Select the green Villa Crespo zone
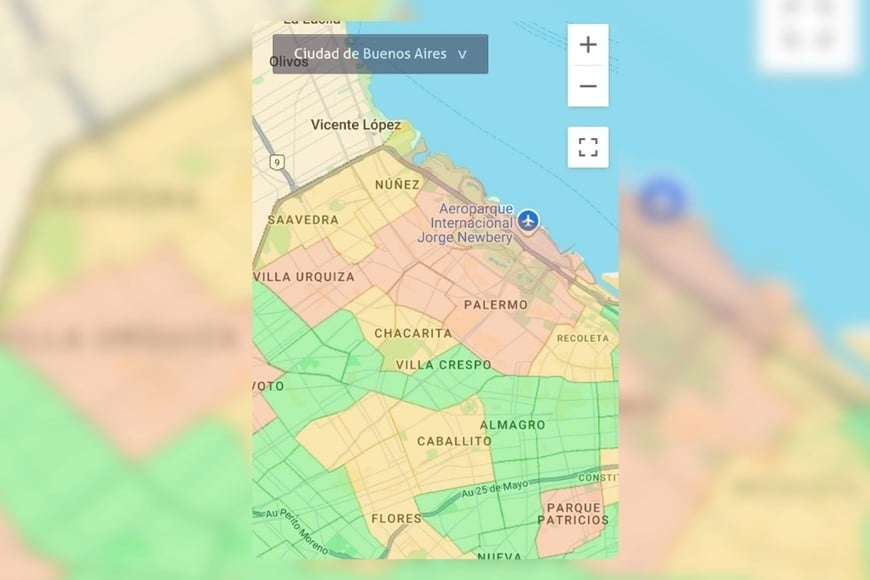The width and height of the screenshot is (870, 580). coord(444,365)
